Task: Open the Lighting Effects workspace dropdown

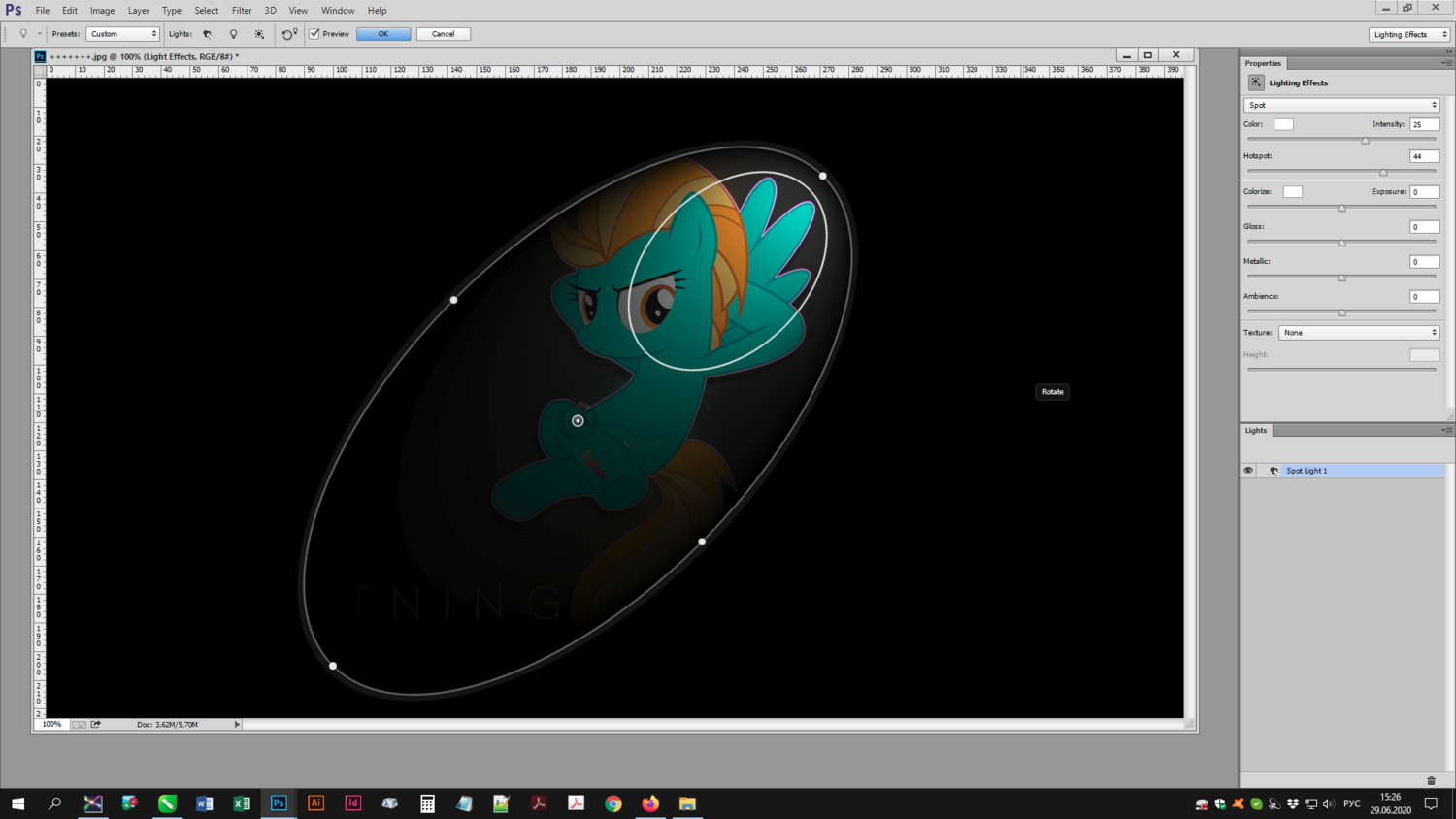Action: click(x=1409, y=34)
